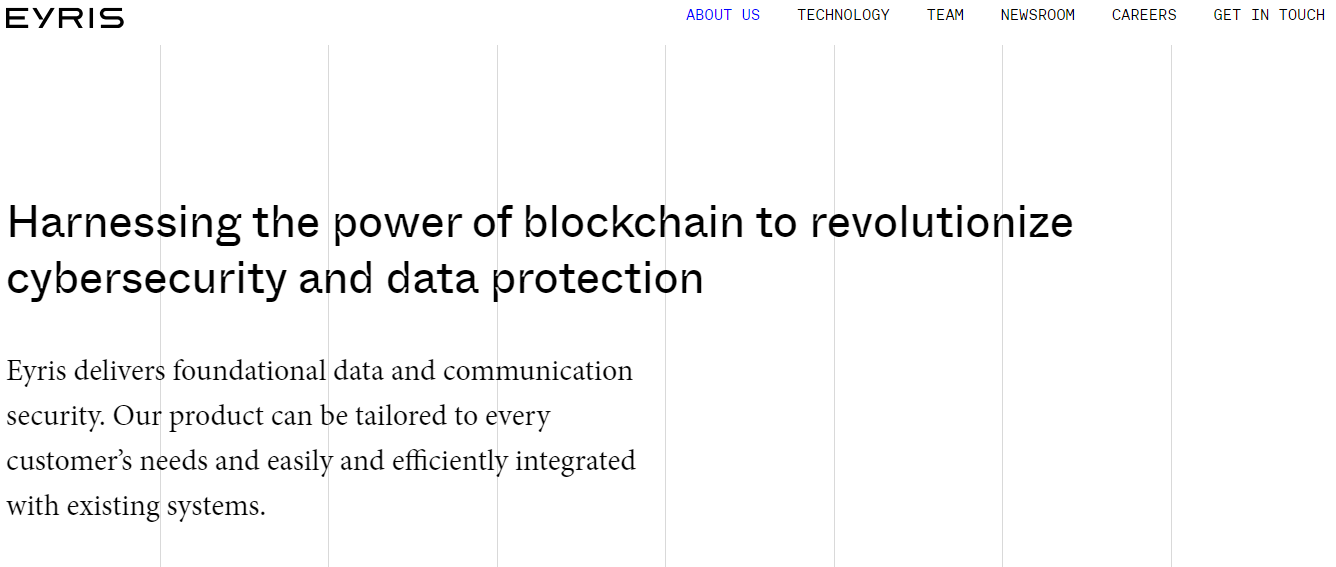Click the Get in Touch link
Screen dimensions: 1336x567
1269,15
